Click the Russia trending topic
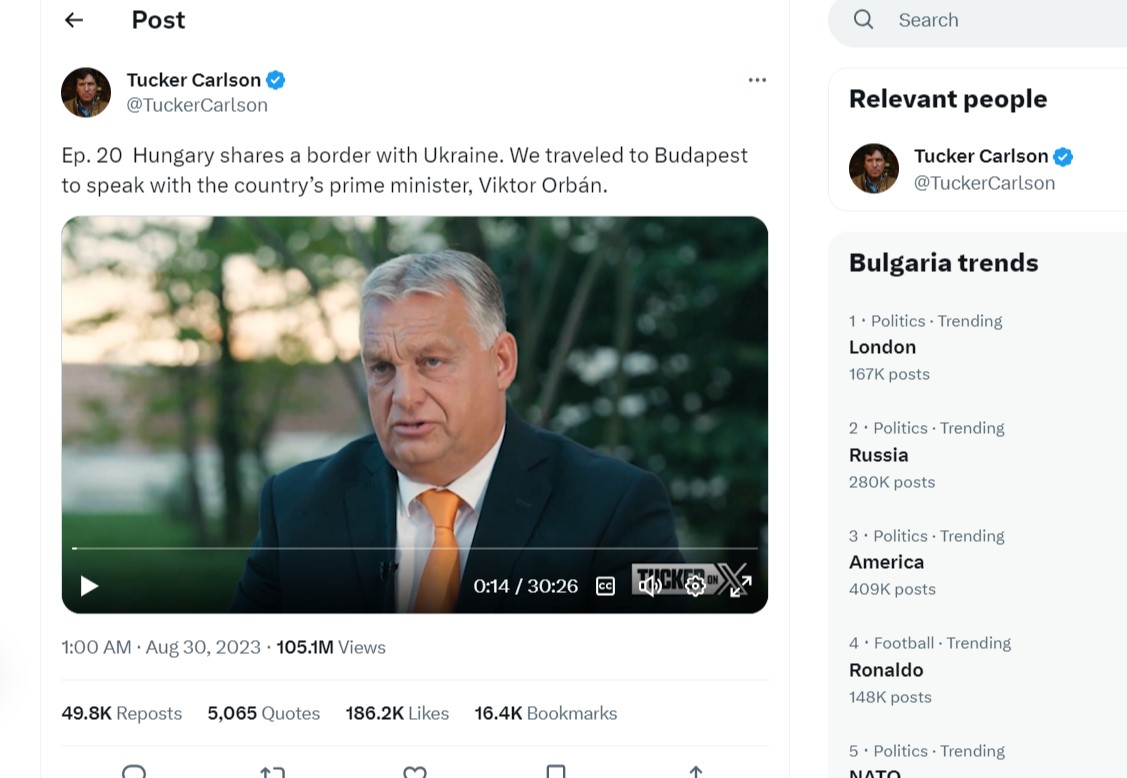 878,455
